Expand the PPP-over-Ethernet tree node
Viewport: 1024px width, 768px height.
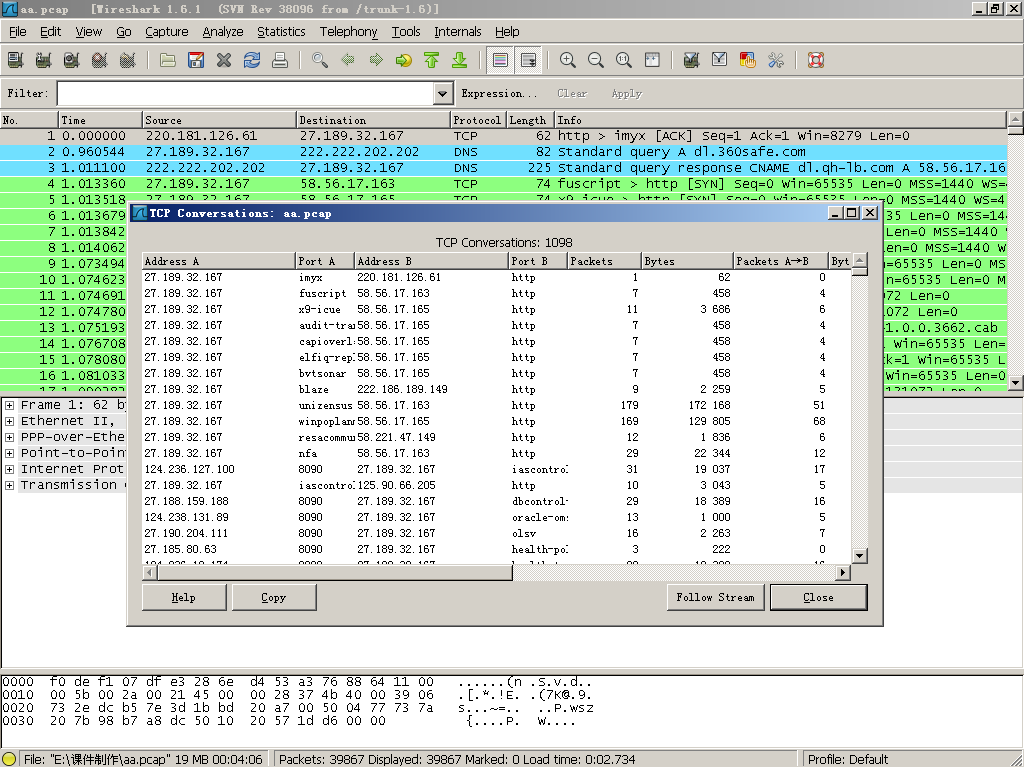pyautogui.click(x=10, y=438)
